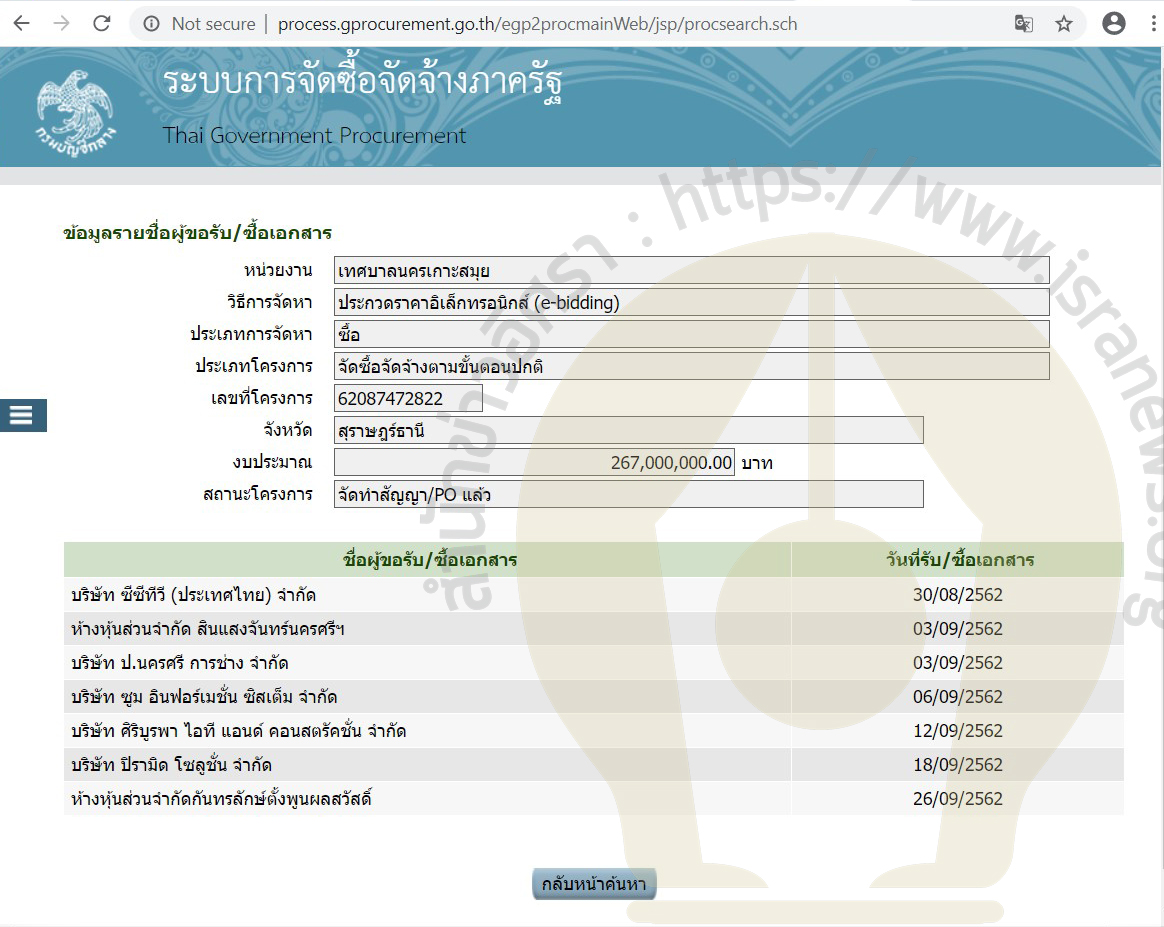Image resolution: width=1164 pixels, height=927 pixels.
Task: Open the Chrome profile avatar
Action: [1113, 24]
